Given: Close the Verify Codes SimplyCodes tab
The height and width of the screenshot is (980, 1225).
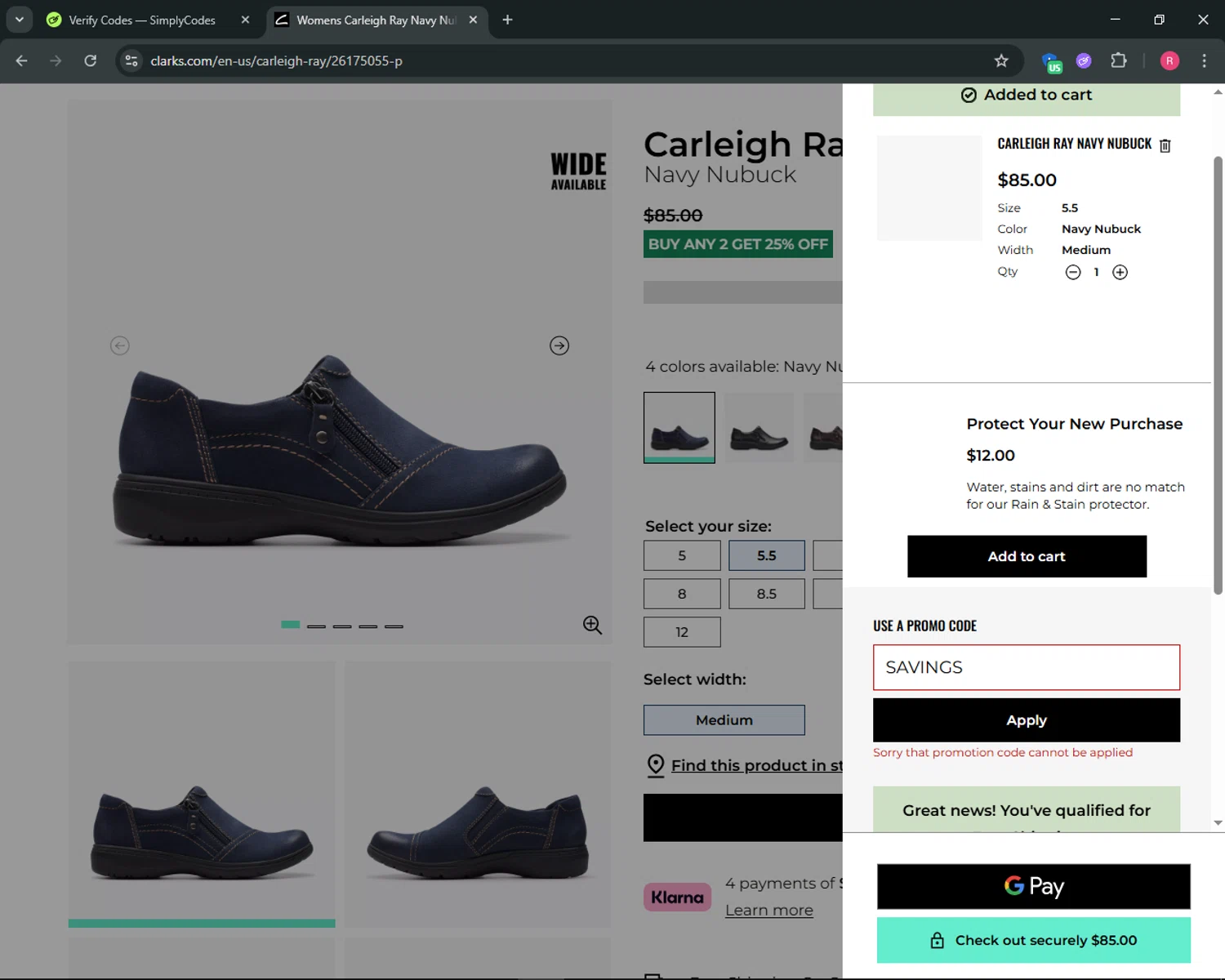Looking at the screenshot, I should (x=245, y=20).
